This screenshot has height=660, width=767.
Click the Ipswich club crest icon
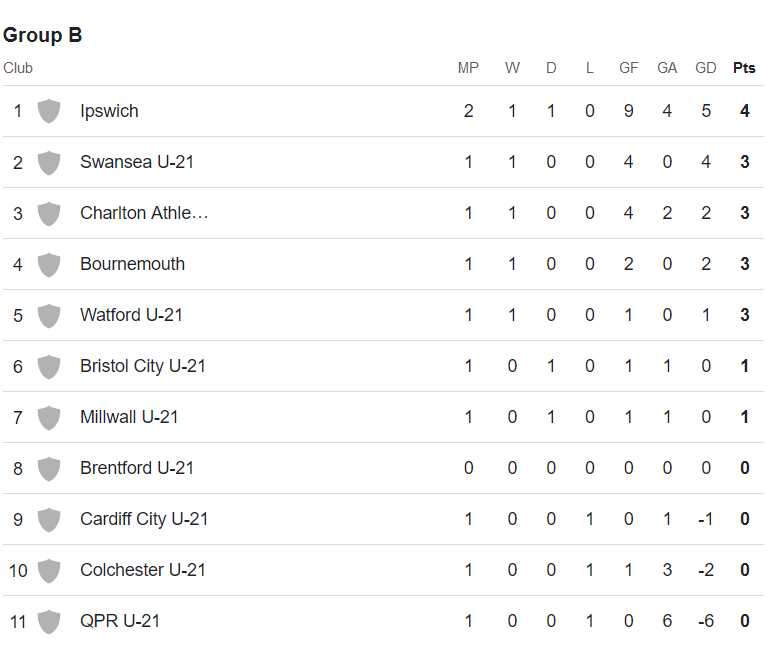coord(49,111)
